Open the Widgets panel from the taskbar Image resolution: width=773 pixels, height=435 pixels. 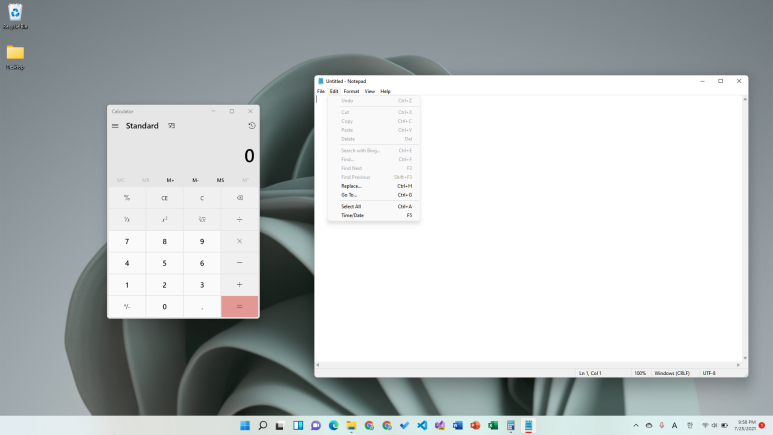298,426
